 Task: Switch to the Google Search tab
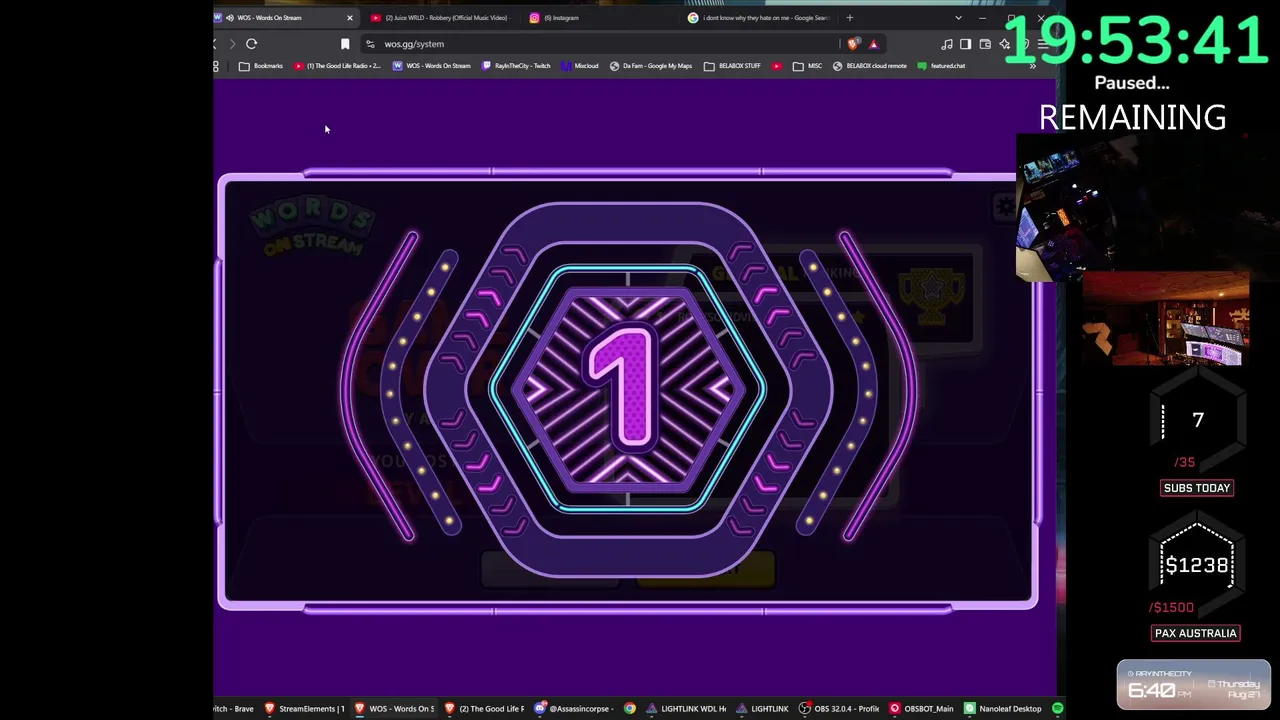tap(760, 17)
